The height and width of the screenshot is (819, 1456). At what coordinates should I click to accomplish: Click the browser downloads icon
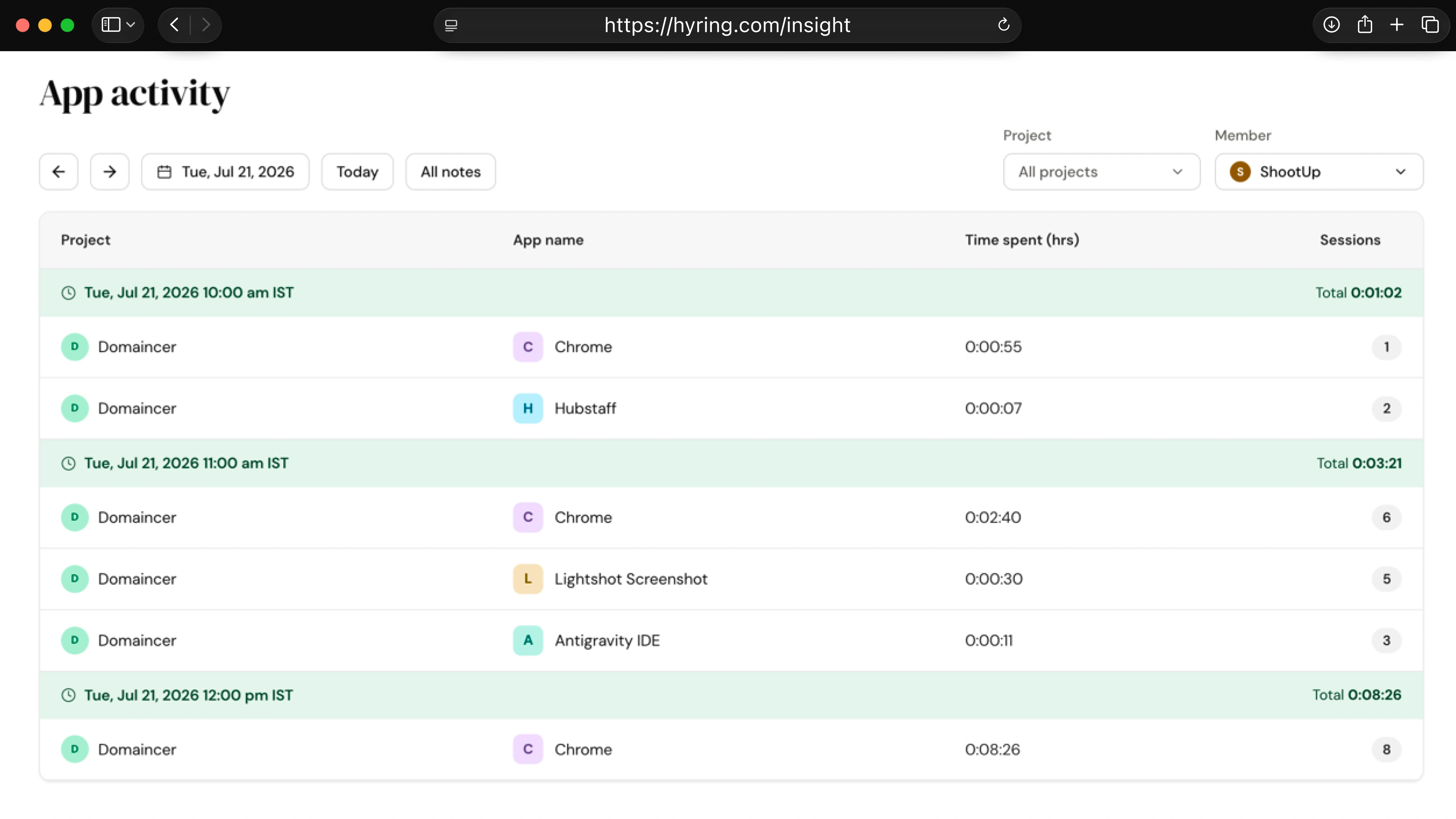click(x=1331, y=25)
